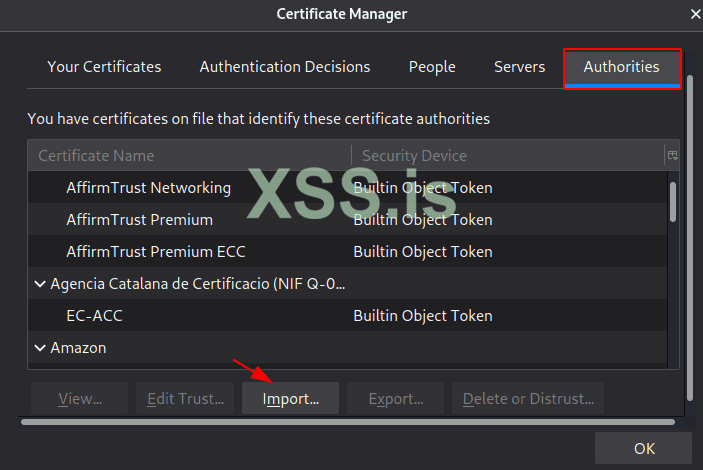Switch to the Your Certificates tab
Image resolution: width=703 pixels, height=470 pixels.
pos(104,67)
